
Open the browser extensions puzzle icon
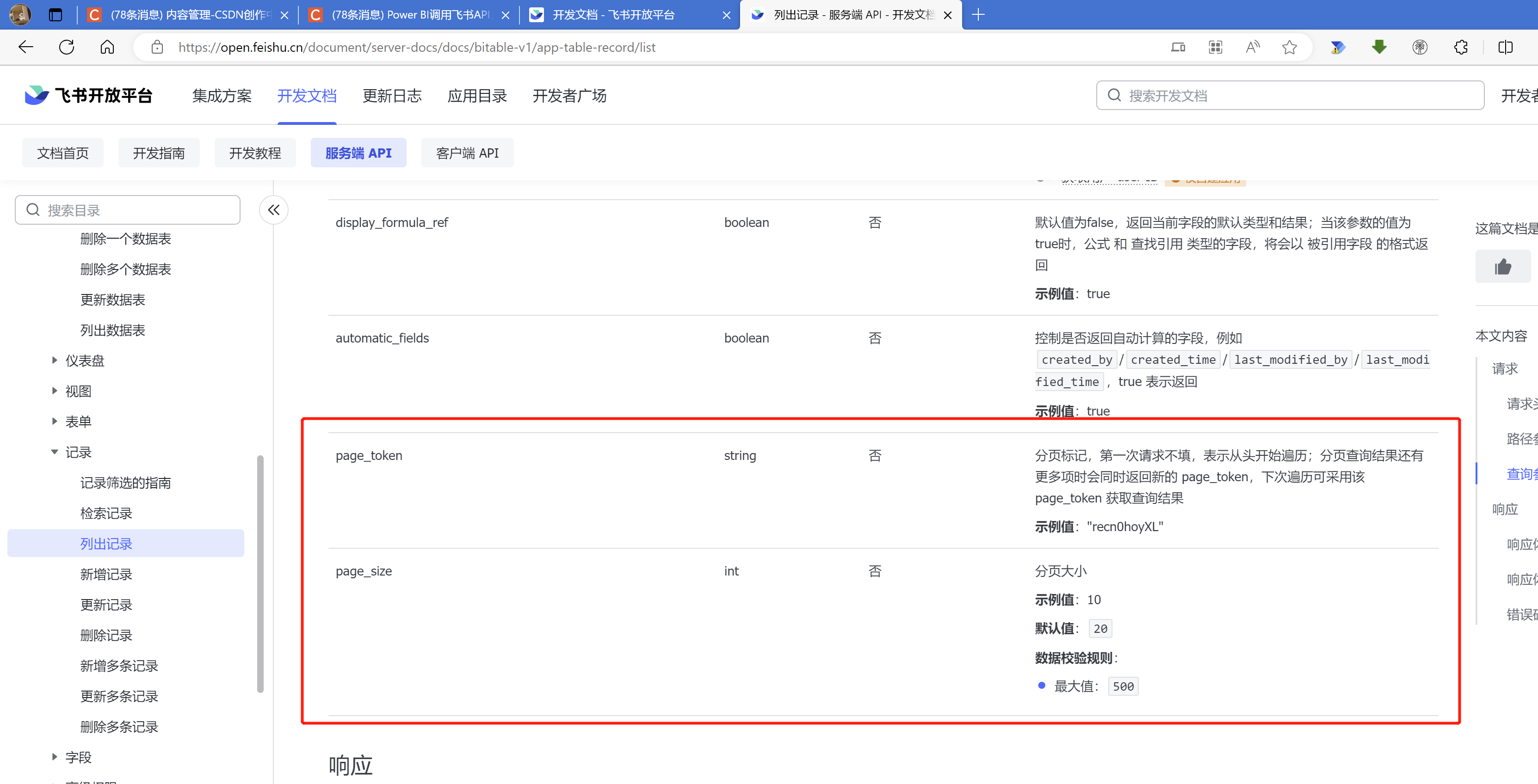coord(1460,47)
